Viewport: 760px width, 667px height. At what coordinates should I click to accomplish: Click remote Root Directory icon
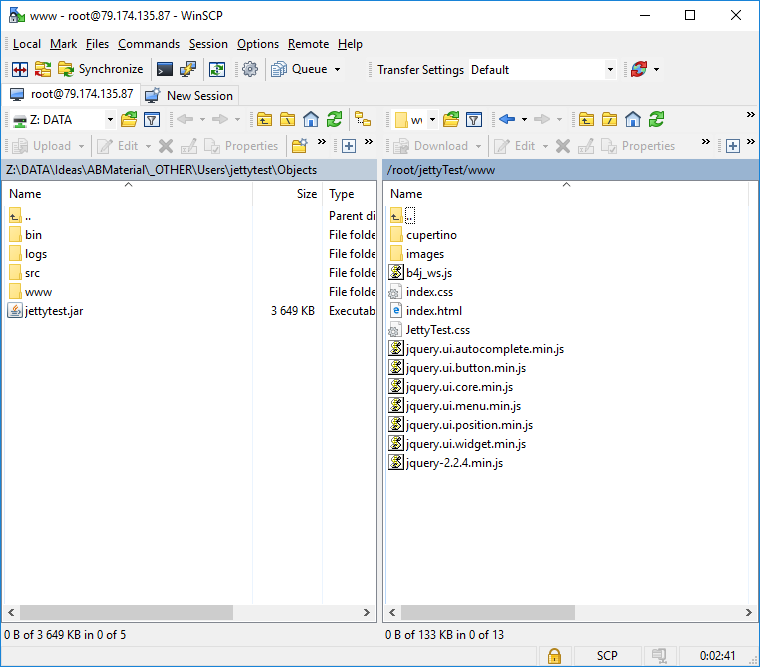click(x=609, y=119)
